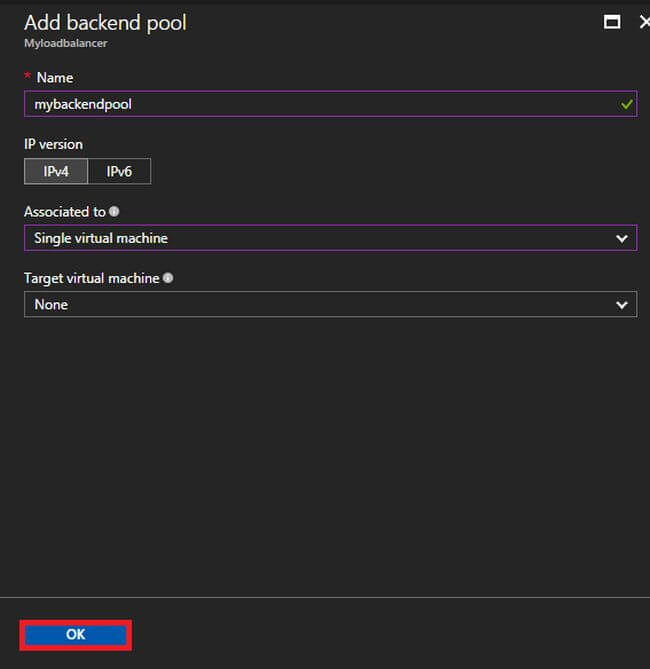Click the green validation checkmark in Name field
650x669 pixels.
(626, 104)
